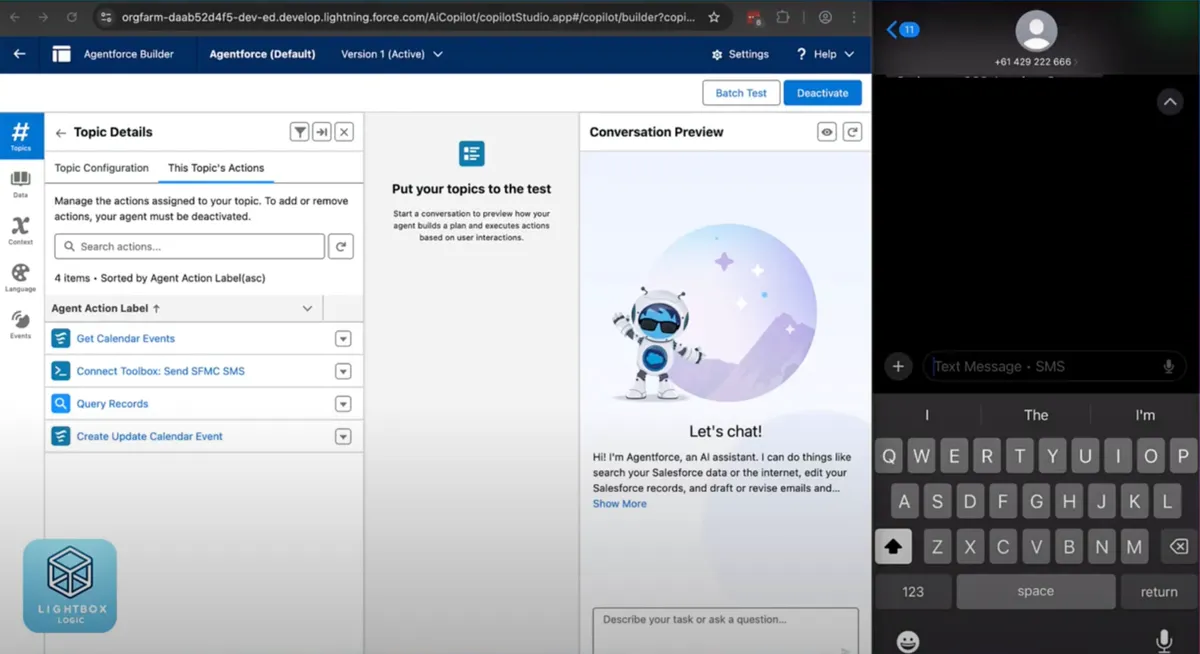
Task: Open the browser profile icon
Action: tap(825, 17)
